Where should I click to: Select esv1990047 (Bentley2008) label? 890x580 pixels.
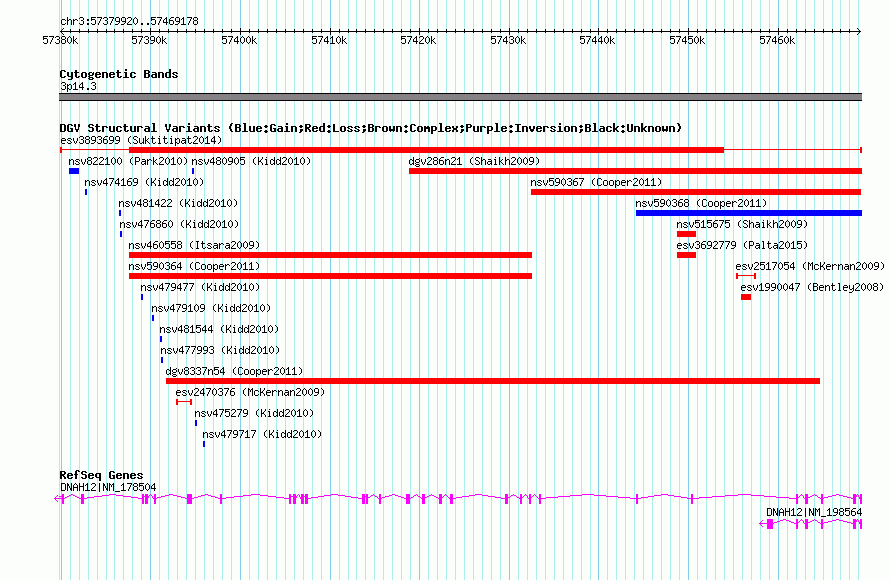[812, 287]
